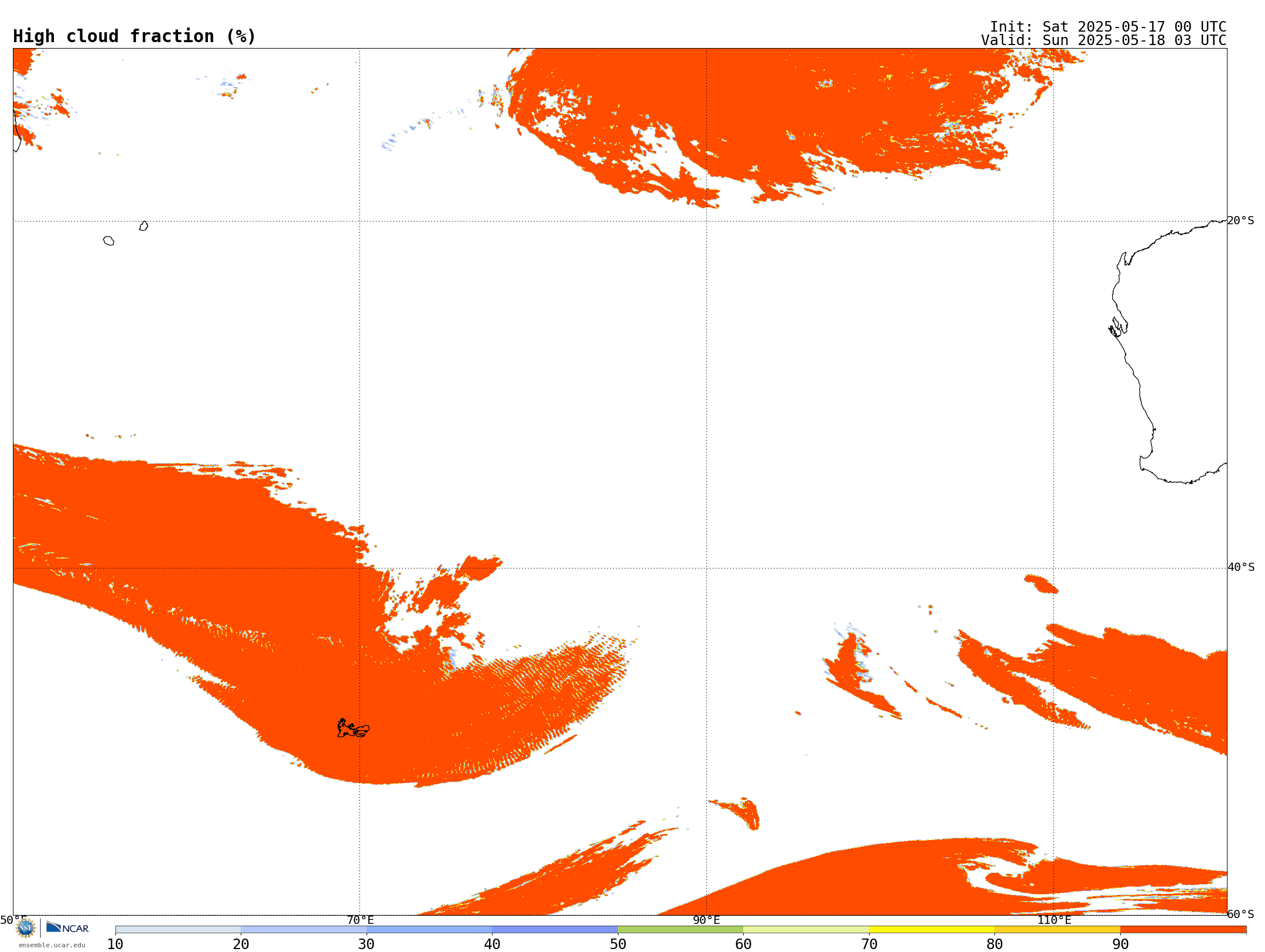Click the 60°S latitude label
This screenshot has height=952, width=1265.
click(x=1241, y=914)
